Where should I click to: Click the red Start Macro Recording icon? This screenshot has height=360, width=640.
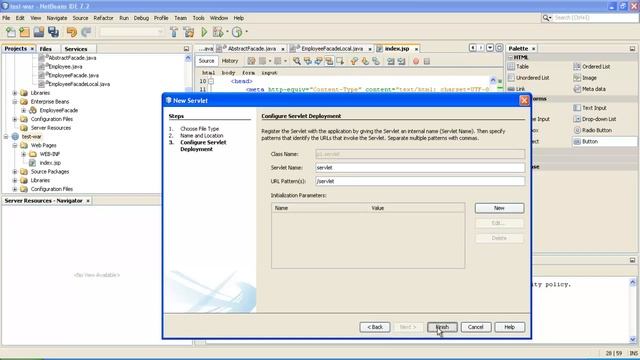pyautogui.click(x=416, y=61)
